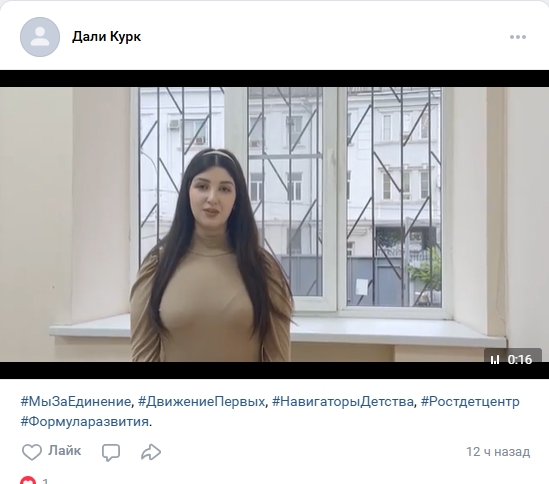This screenshot has height=484, width=549.
Task: Share the post using the arrow icon
Action: coord(151,452)
